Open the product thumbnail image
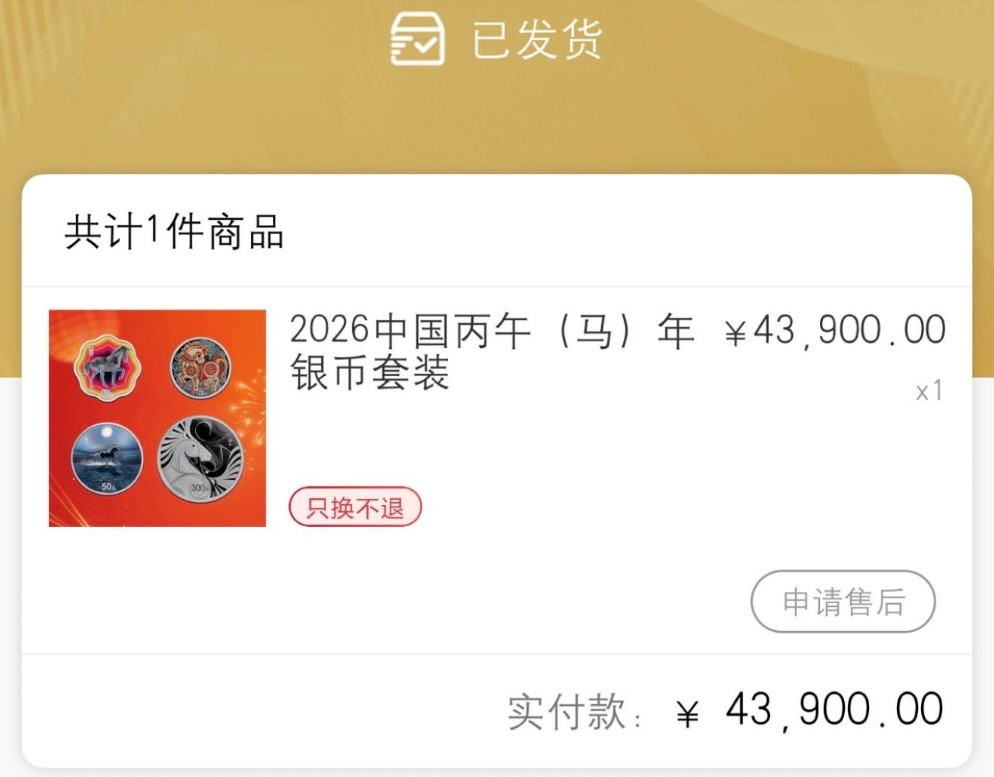Image resolution: width=994 pixels, height=777 pixels. click(x=157, y=418)
